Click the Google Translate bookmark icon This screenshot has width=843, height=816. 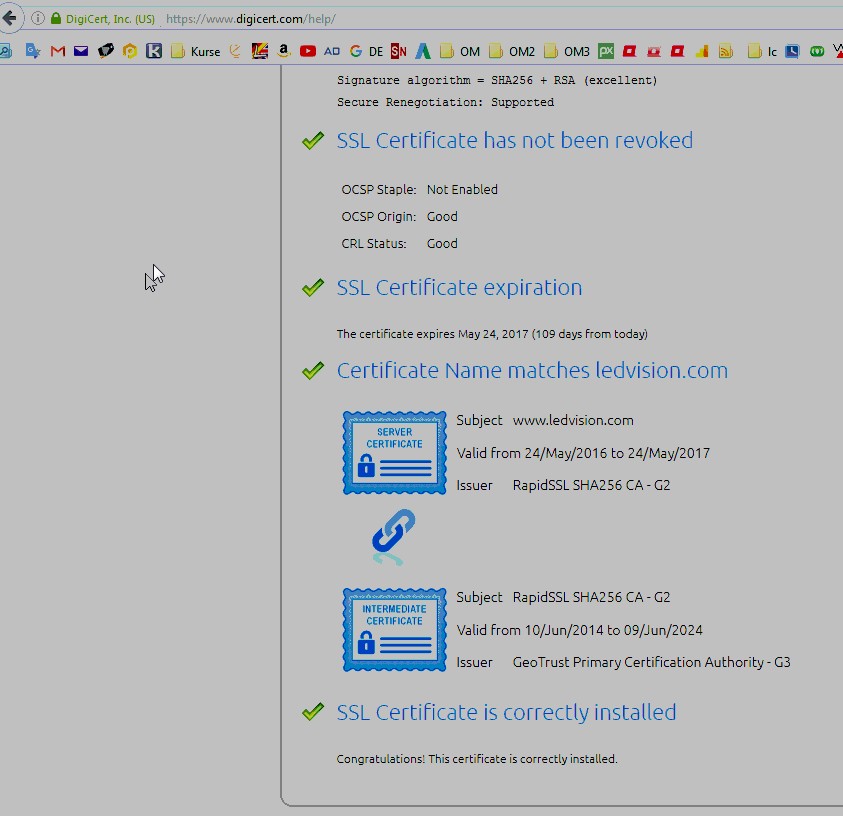pos(33,51)
